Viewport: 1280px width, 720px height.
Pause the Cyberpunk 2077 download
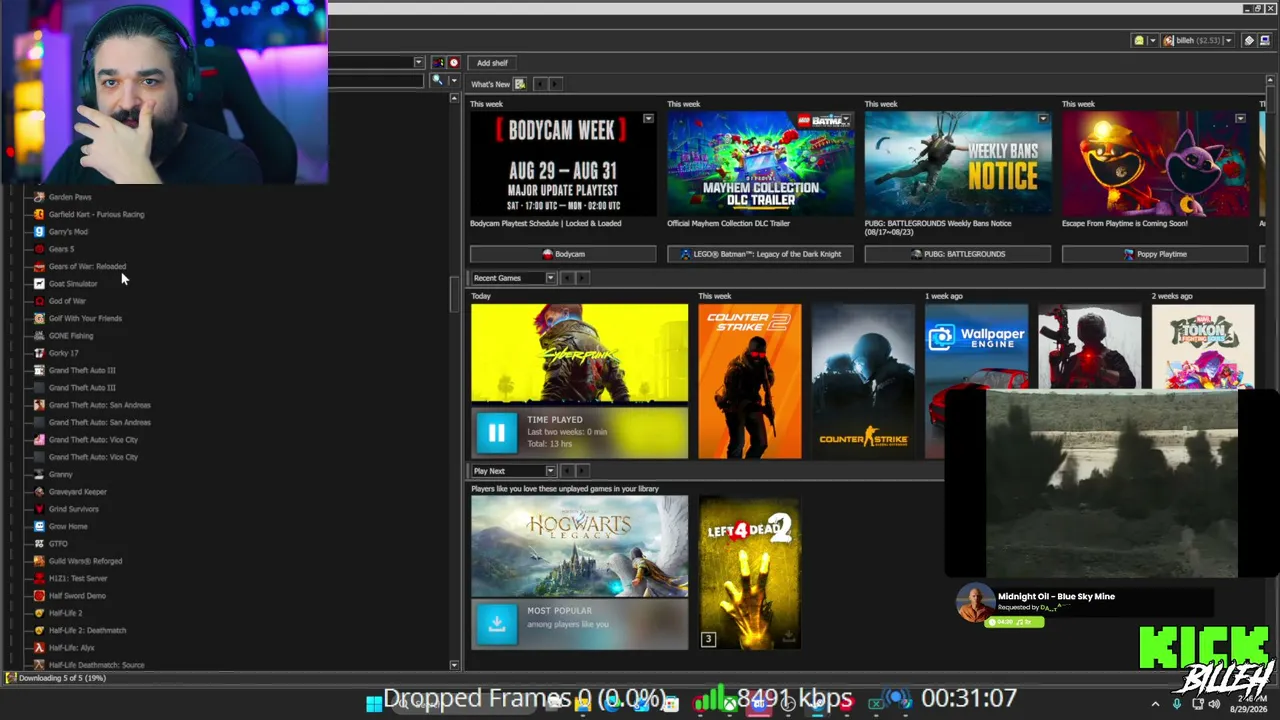pos(496,432)
